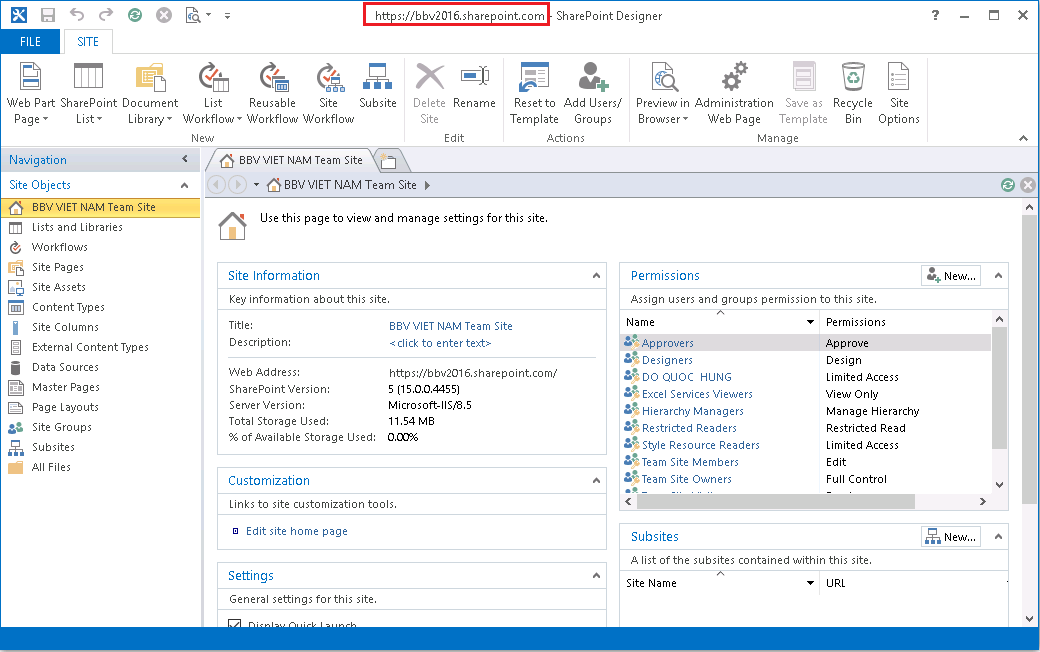This screenshot has width=1040, height=652.
Task: Click the Permissions list horizontal scrollbar
Action: (x=775, y=501)
